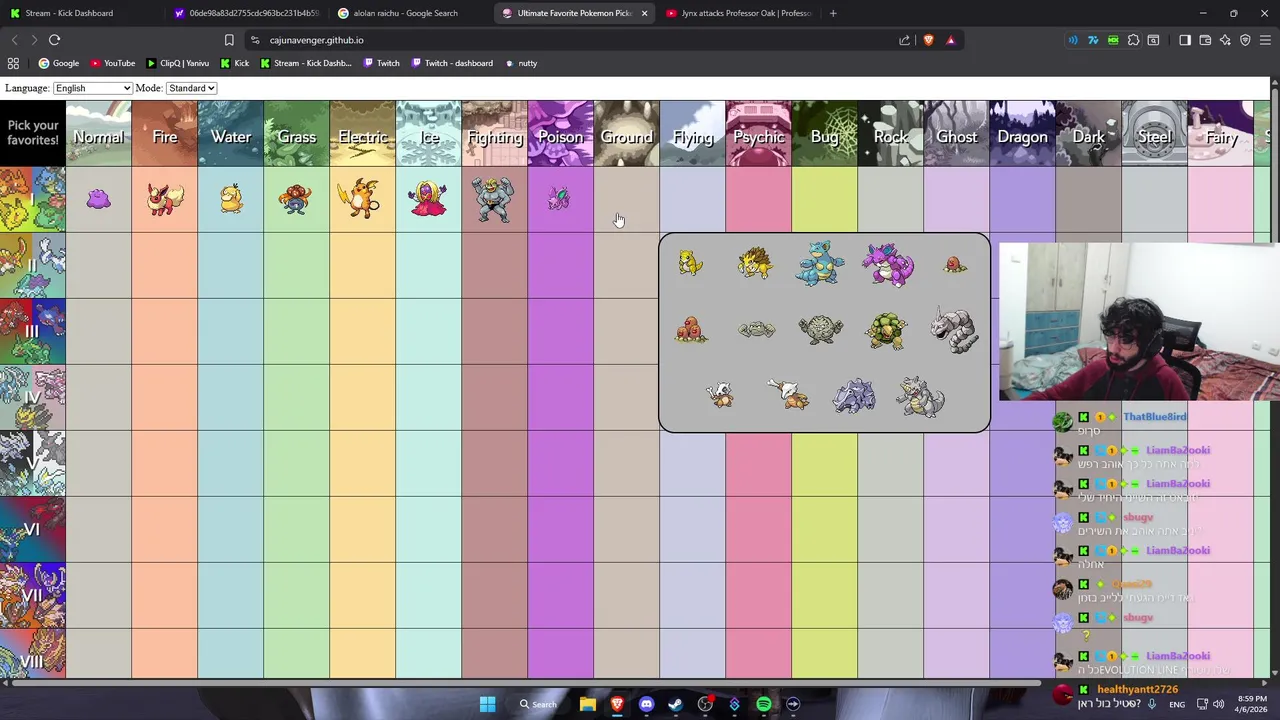Select Cubone in the Ground popup
The height and width of the screenshot is (720, 1280).
coord(721,396)
